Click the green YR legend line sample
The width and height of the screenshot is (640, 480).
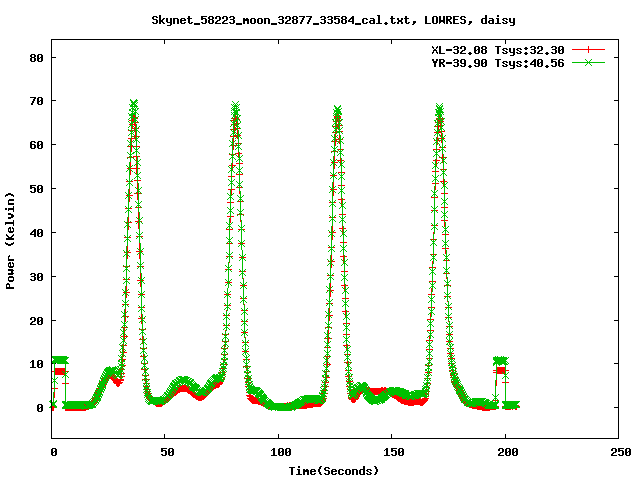588,62
